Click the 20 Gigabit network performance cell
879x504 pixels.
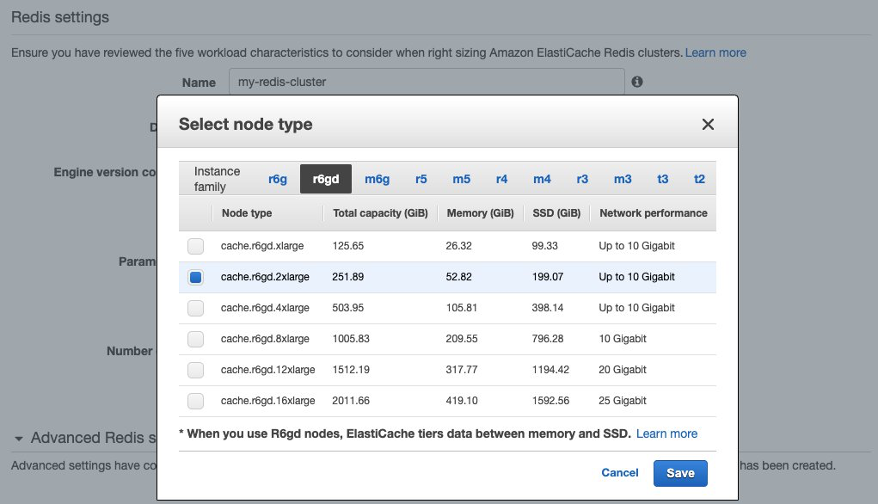pyautogui.click(x=622, y=369)
